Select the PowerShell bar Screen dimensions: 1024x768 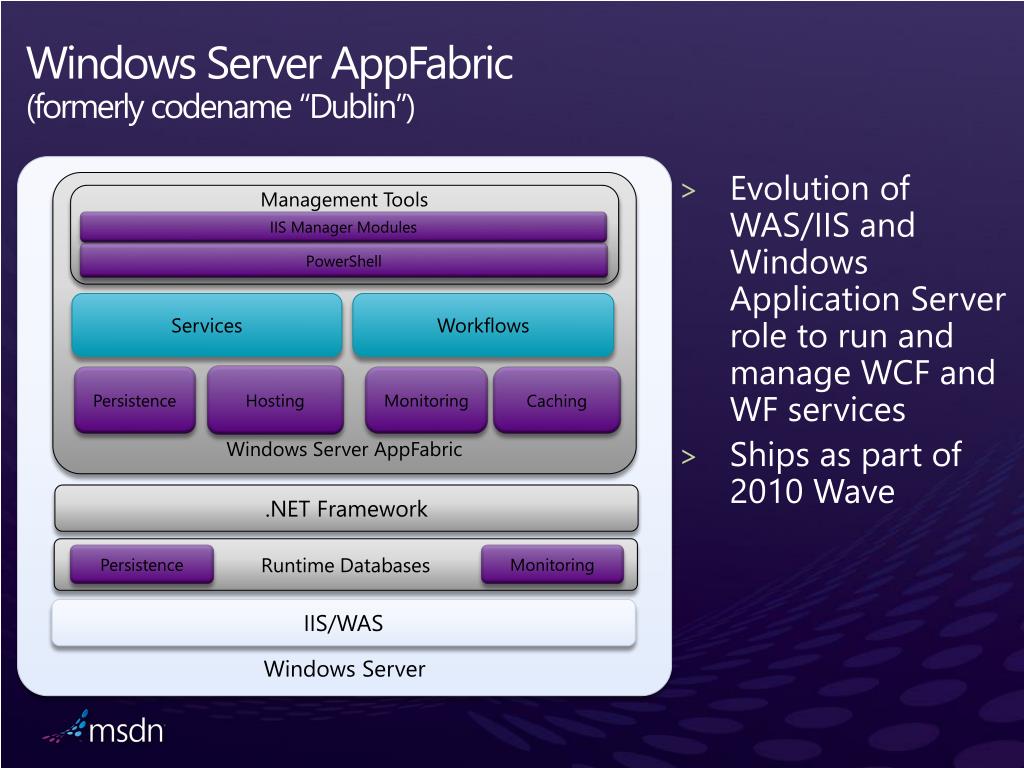[344, 261]
